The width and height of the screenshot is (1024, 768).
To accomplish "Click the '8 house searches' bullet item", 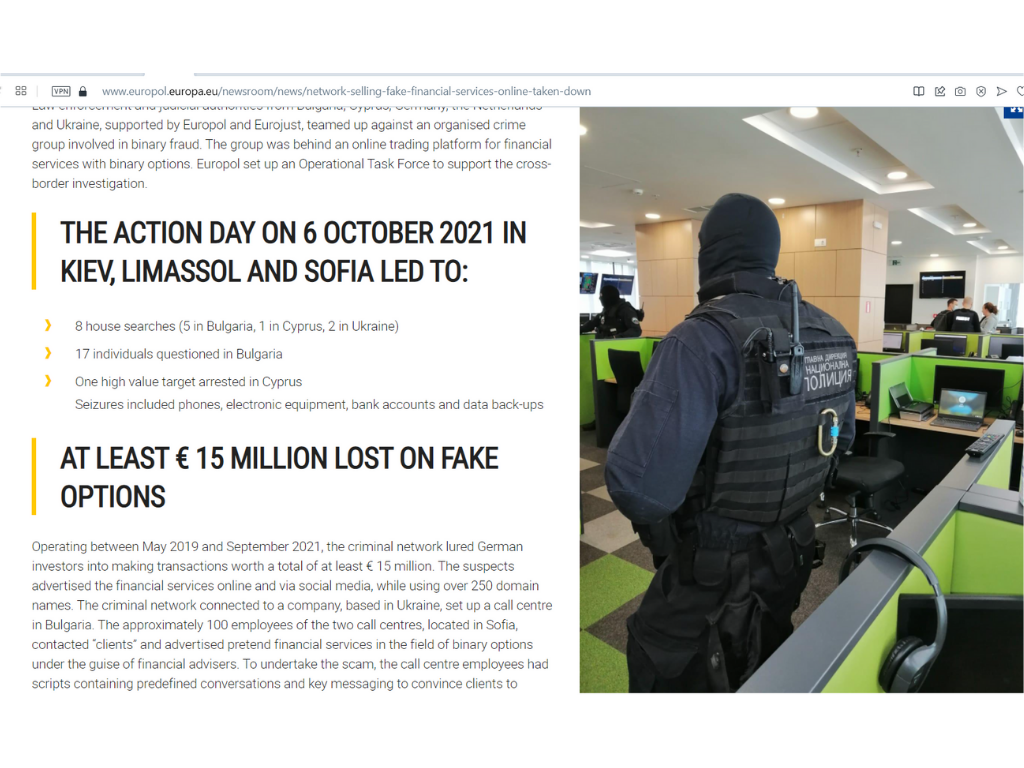I will [x=236, y=326].
